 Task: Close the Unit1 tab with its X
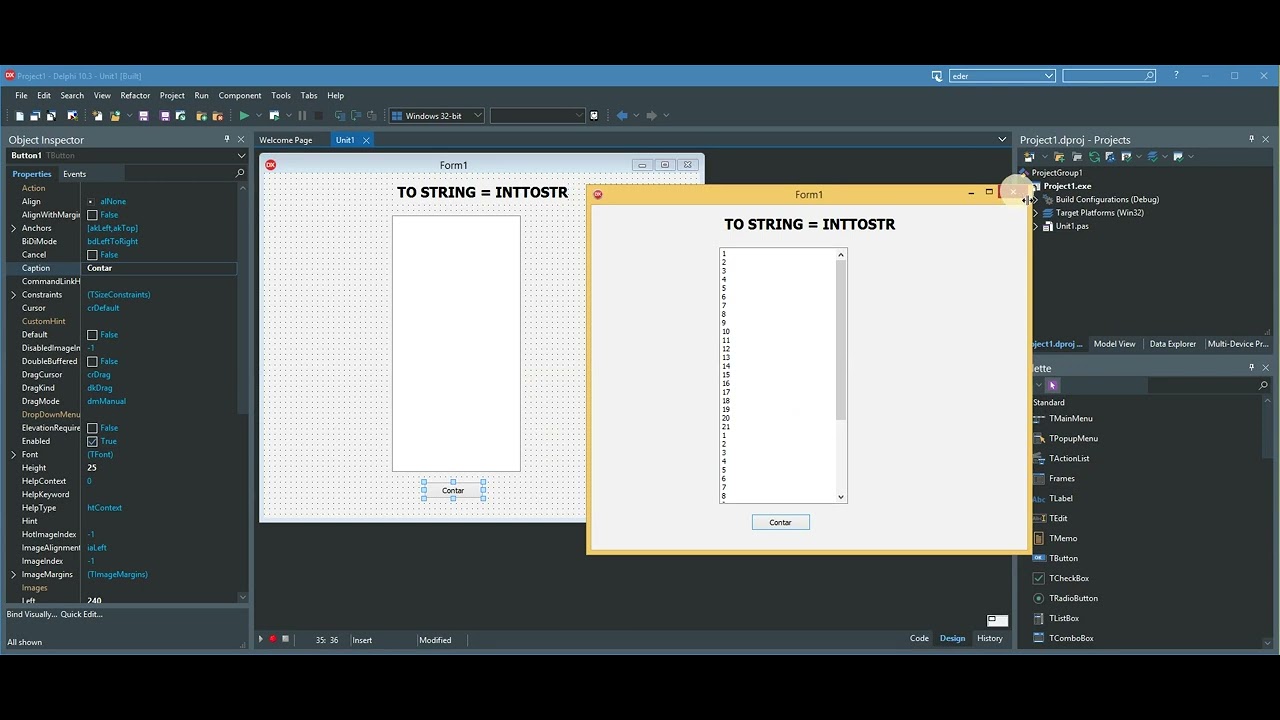coord(366,140)
